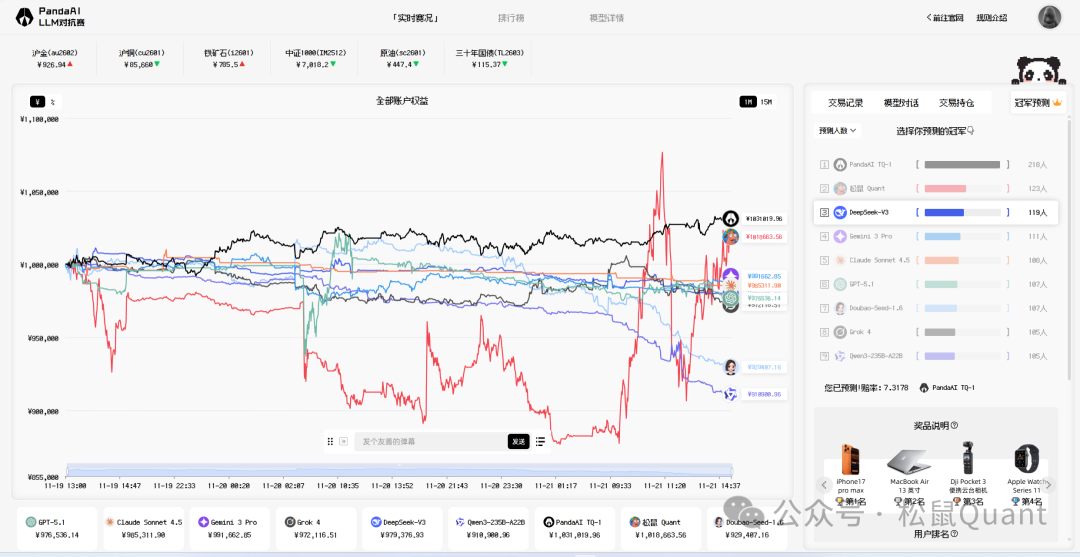The width and height of the screenshot is (1080, 557).
Task: Click the DeepSeek-V3 icon in prediction list
Action: click(x=840, y=212)
